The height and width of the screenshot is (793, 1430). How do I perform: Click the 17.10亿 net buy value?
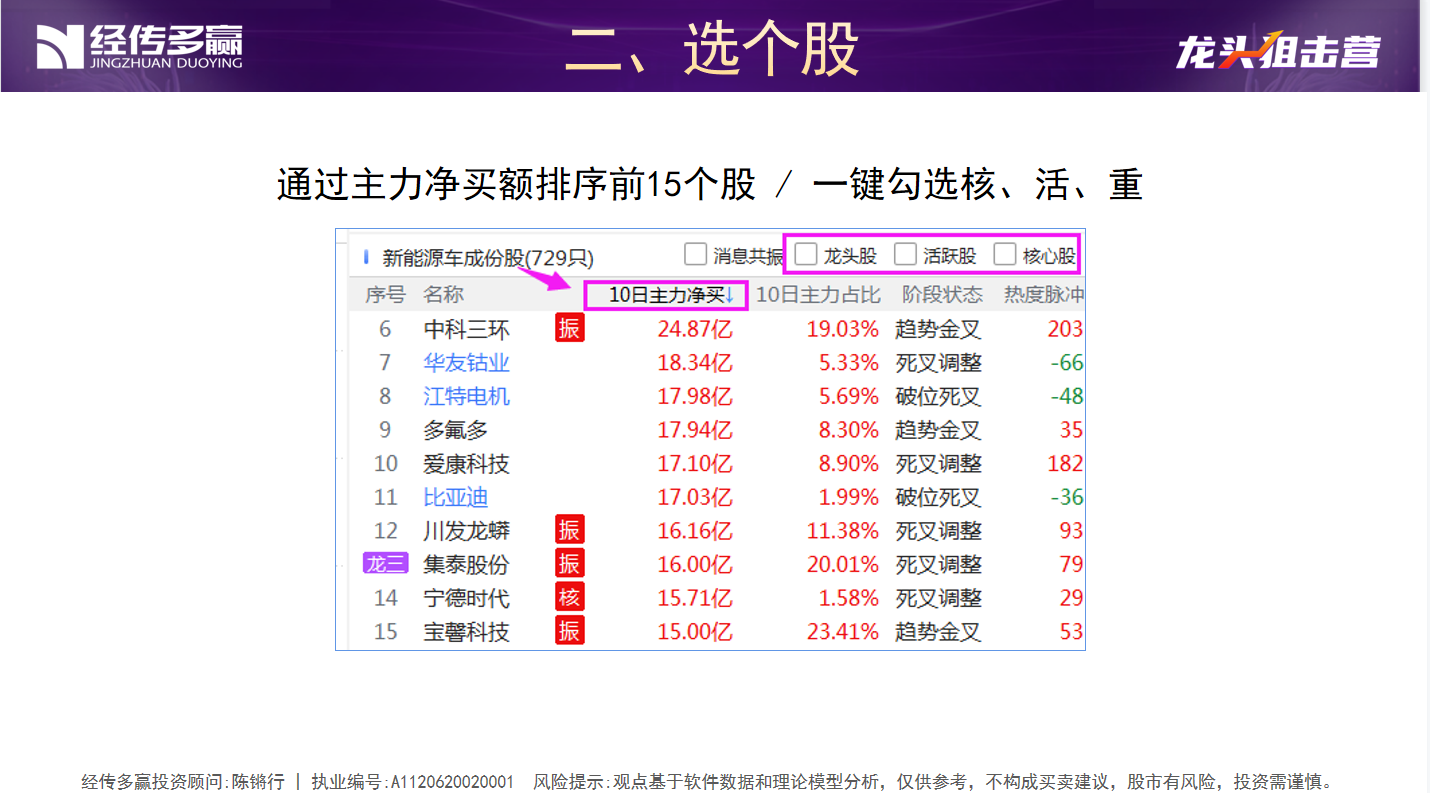[x=695, y=464]
